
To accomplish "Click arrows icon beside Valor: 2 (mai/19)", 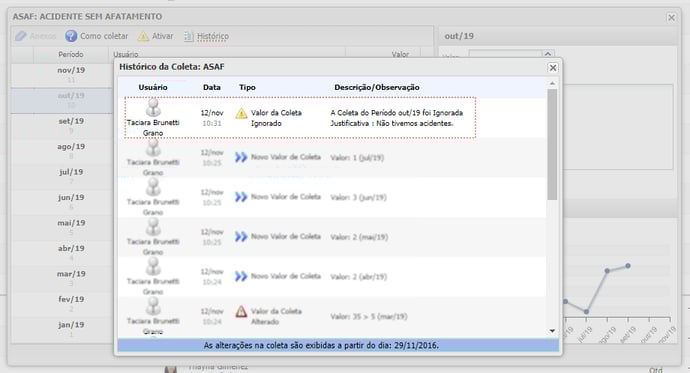I will 241,236.
